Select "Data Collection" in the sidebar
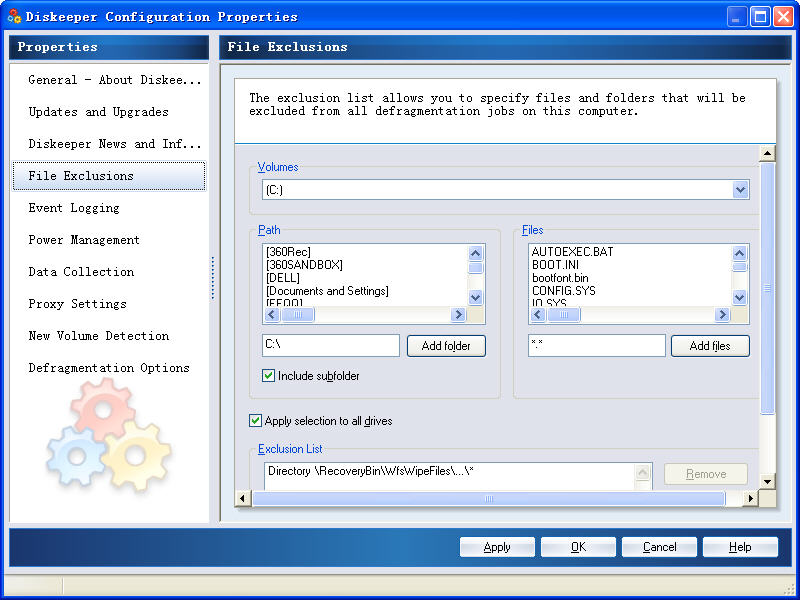This screenshot has height=600, width=800. click(80, 272)
